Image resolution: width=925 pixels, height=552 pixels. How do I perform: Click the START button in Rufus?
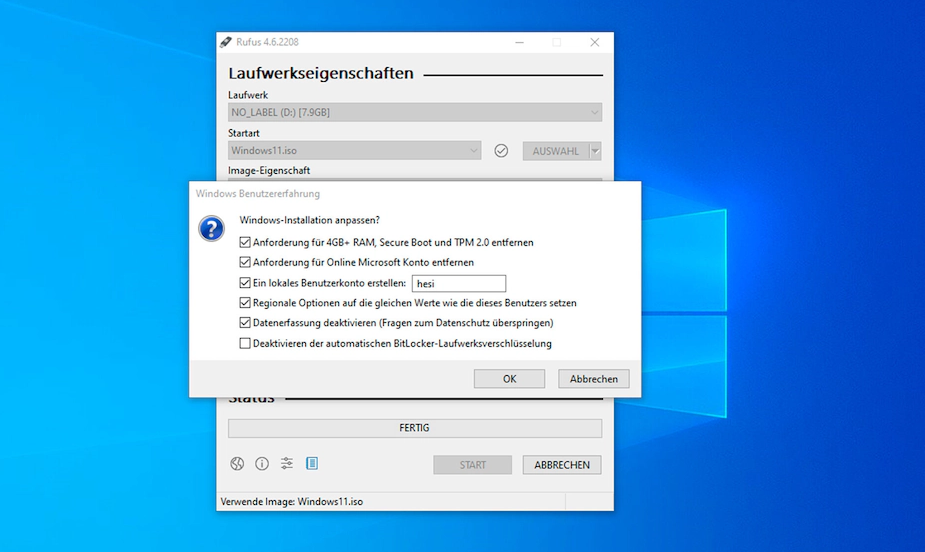coord(473,465)
